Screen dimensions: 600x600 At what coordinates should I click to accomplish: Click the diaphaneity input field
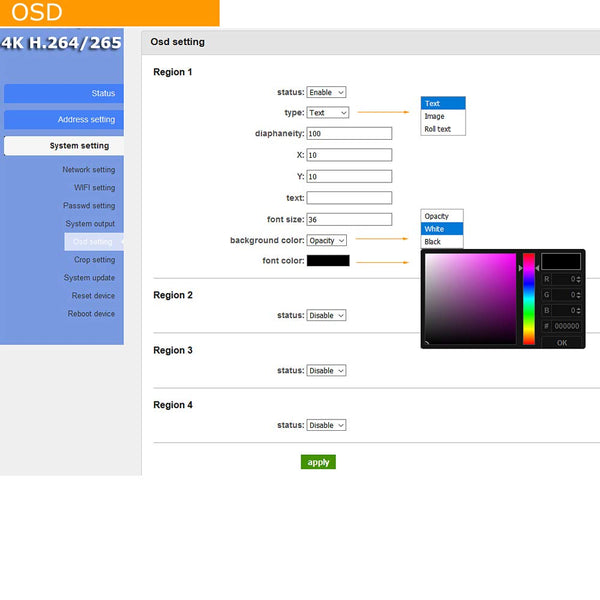[349, 134]
